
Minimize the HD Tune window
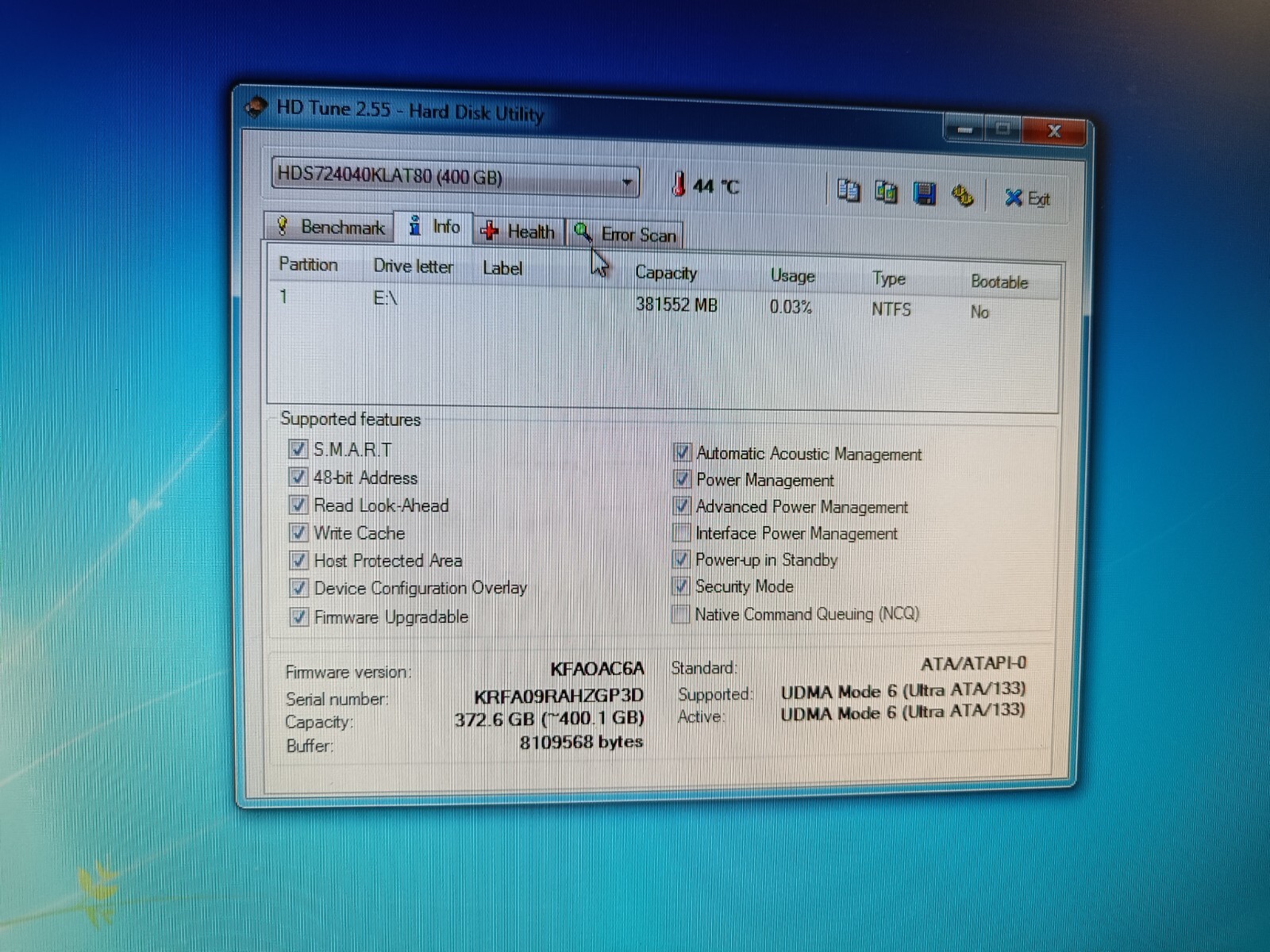(x=964, y=129)
